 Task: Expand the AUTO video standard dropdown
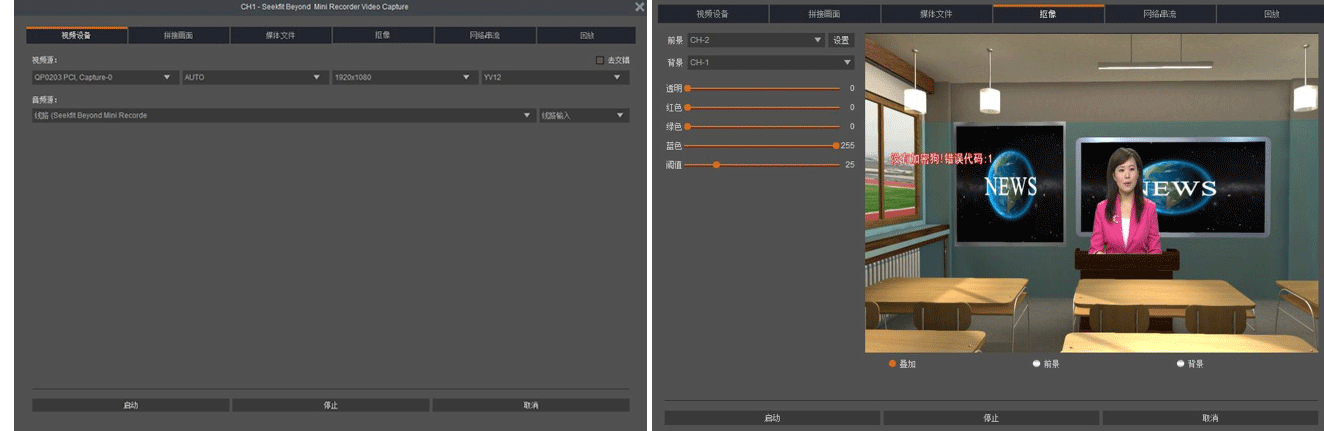[x=255, y=77]
